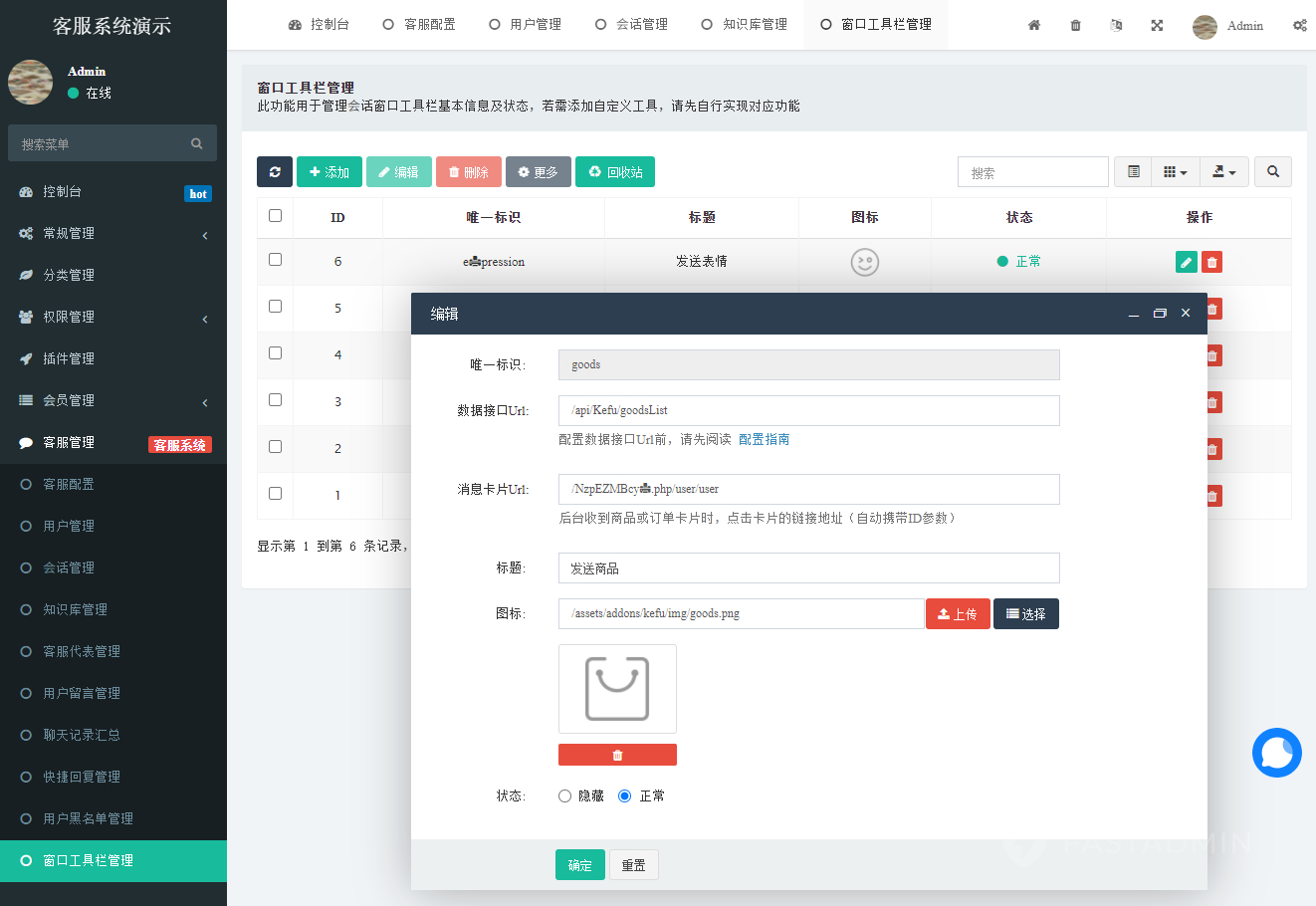Open the trash icon in the top bar
The width and height of the screenshot is (1316, 906).
pos(1075,25)
